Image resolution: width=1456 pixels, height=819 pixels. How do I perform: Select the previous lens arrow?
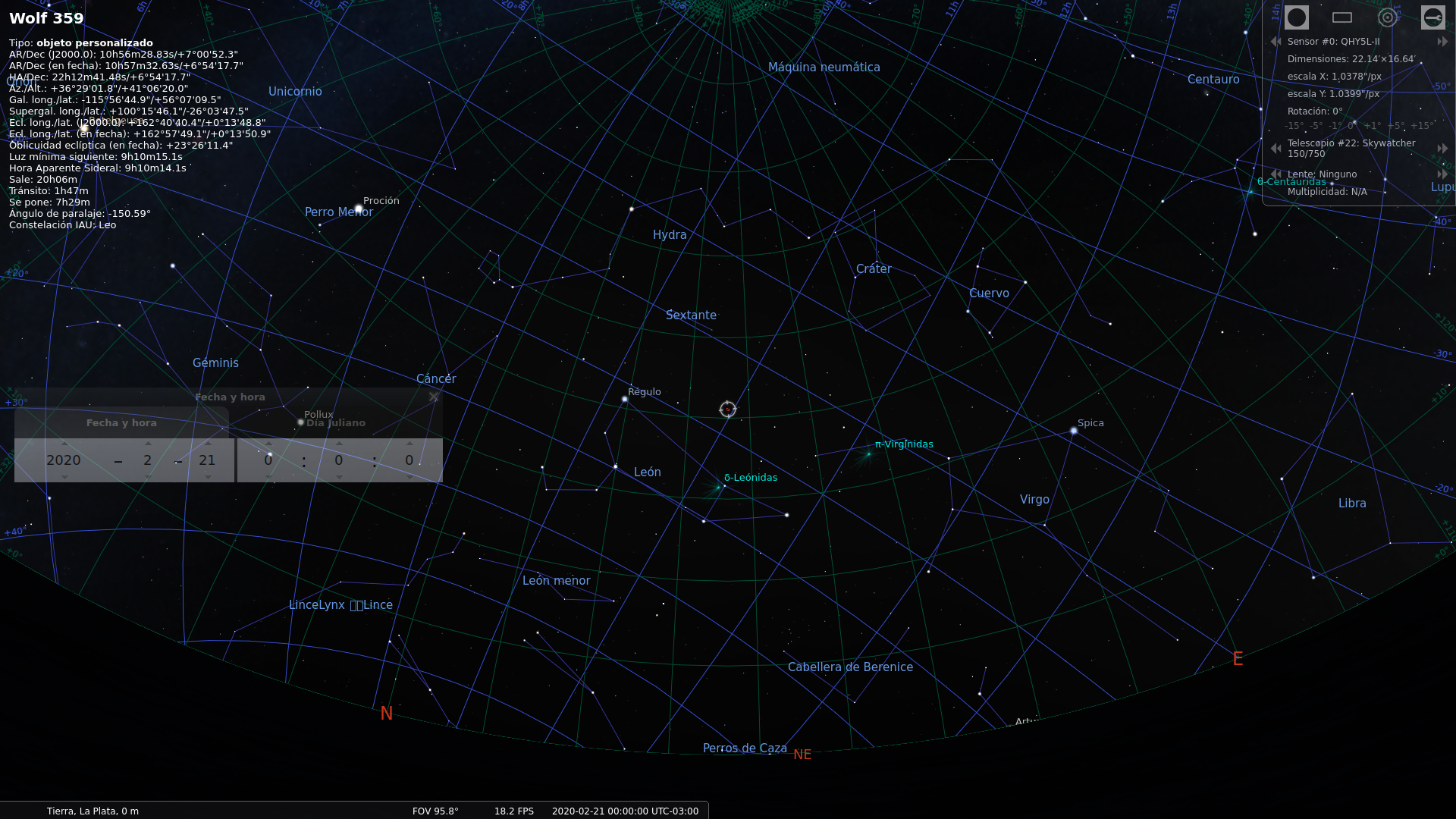click(x=1276, y=174)
